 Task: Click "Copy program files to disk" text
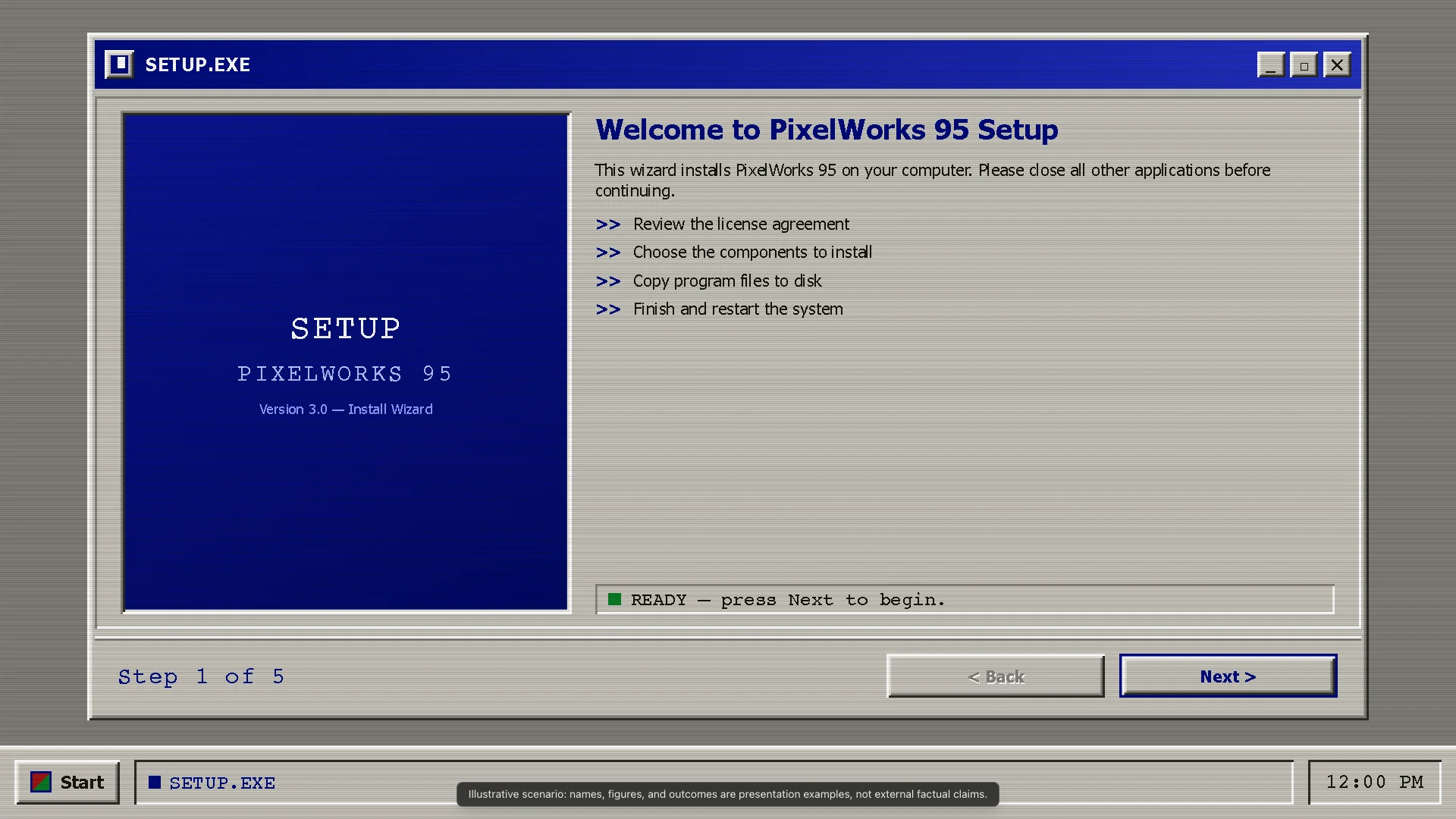pos(727,281)
